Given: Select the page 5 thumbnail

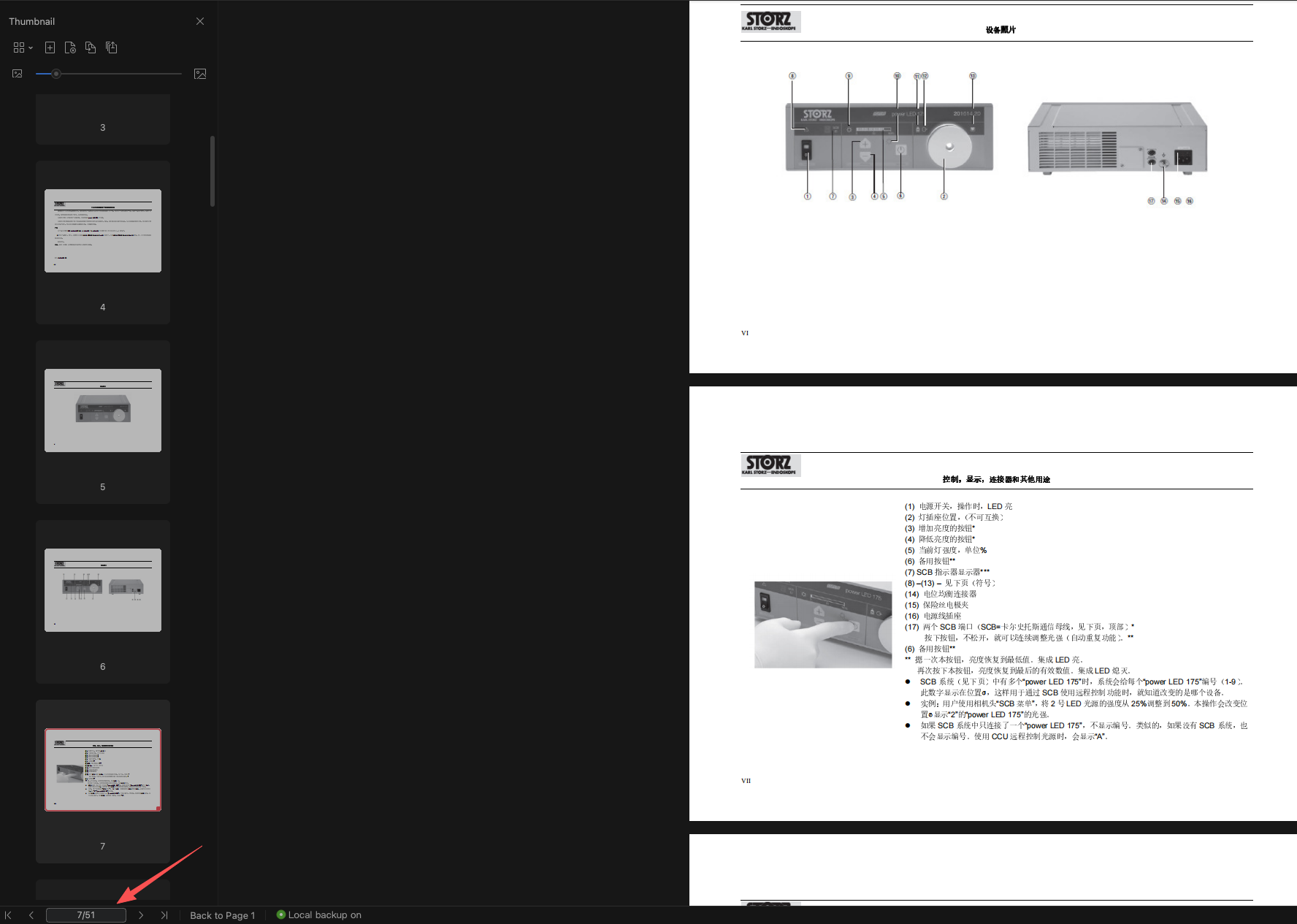Looking at the screenshot, I should click(x=103, y=411).
